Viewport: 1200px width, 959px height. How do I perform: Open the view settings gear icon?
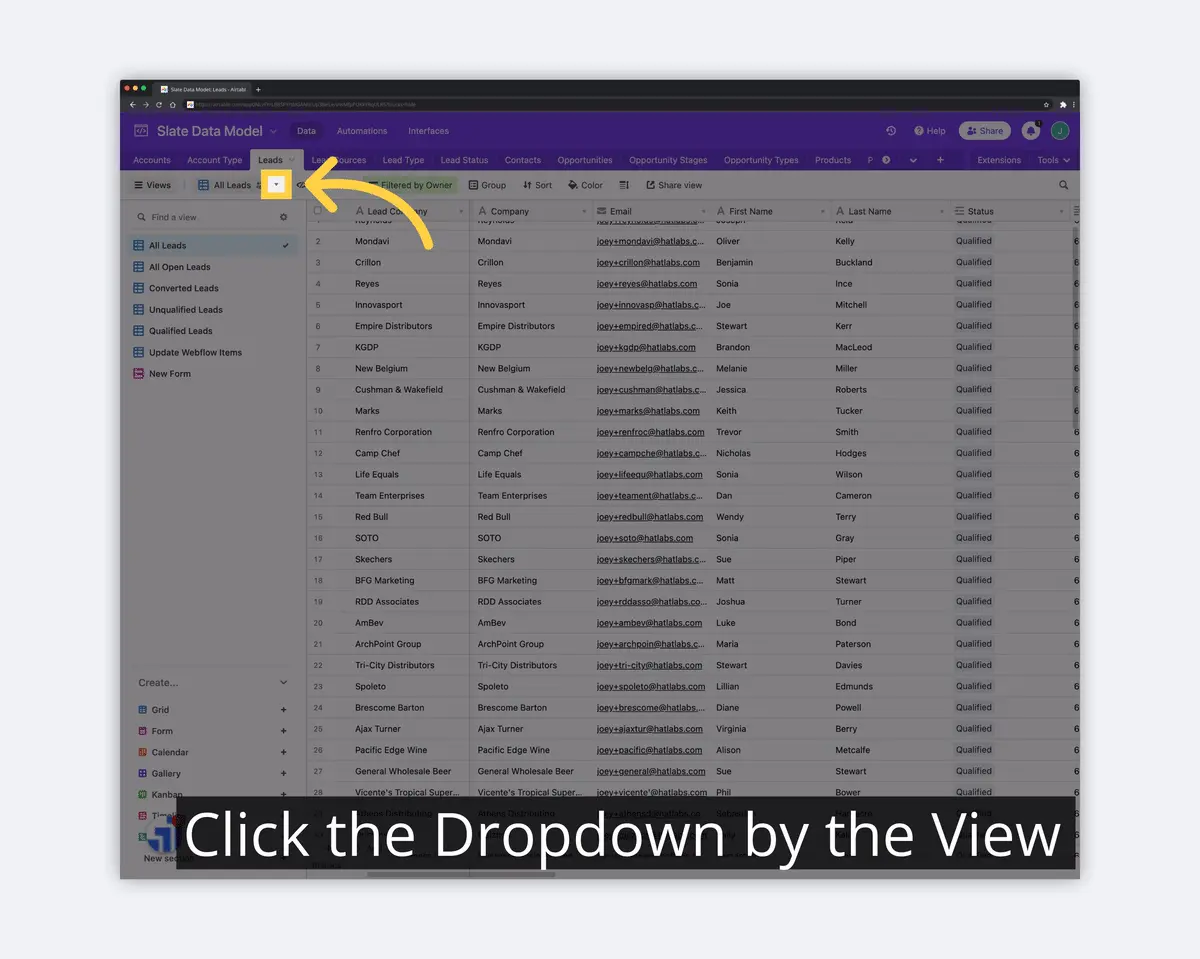click(x=283, y=217)
